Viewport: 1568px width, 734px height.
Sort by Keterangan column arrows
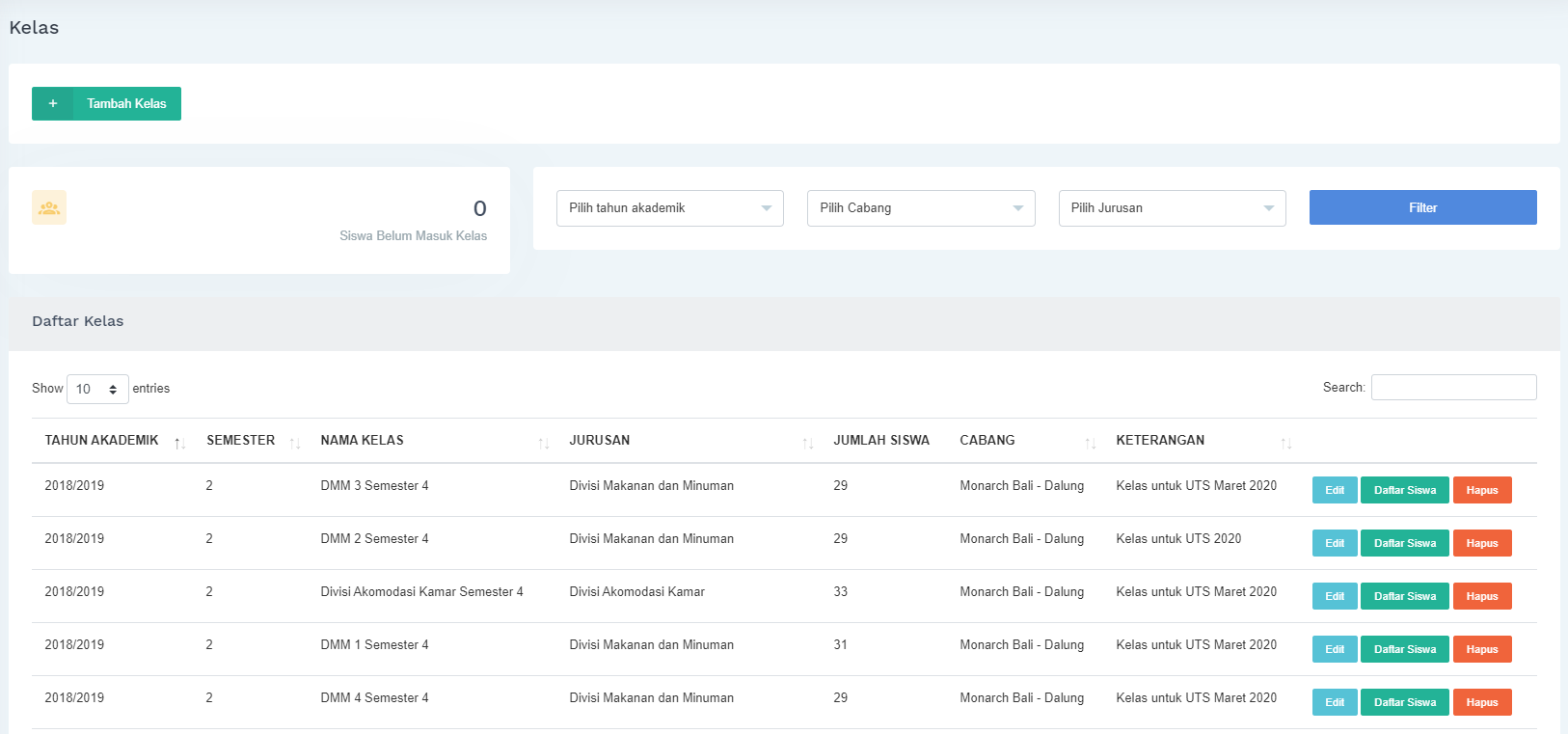tap(1286, 443)
